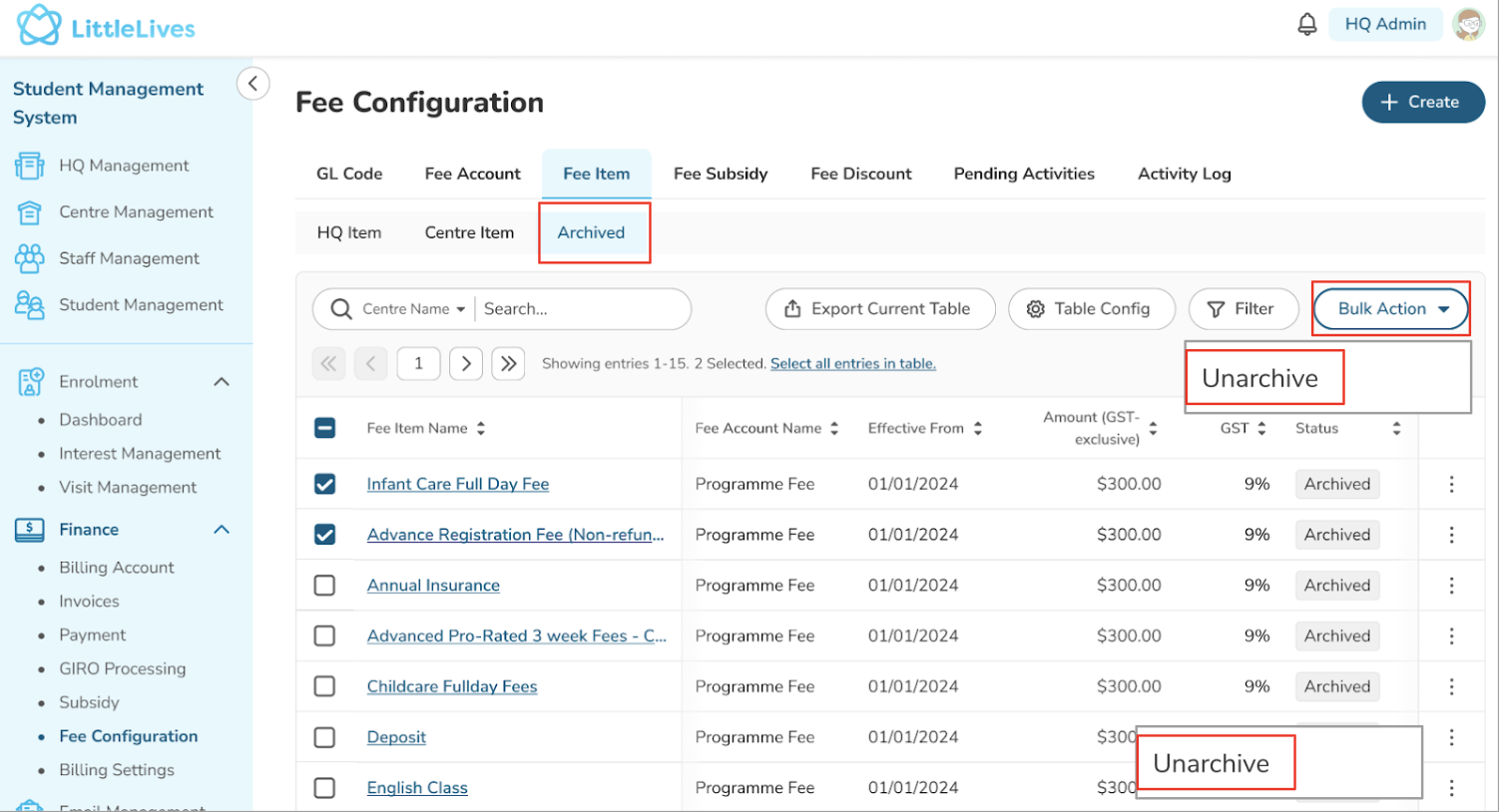Jump to the last page of entries
The image size is (1499, 812).
[x=508, y=364]
